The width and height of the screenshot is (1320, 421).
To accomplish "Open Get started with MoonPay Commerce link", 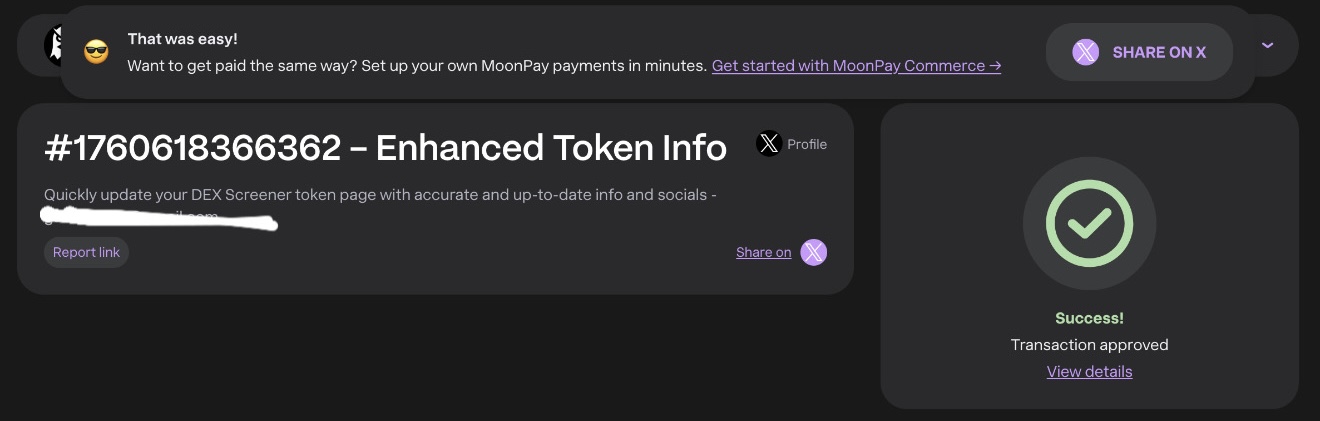I will pyautogui.click(x=856, y=66).
